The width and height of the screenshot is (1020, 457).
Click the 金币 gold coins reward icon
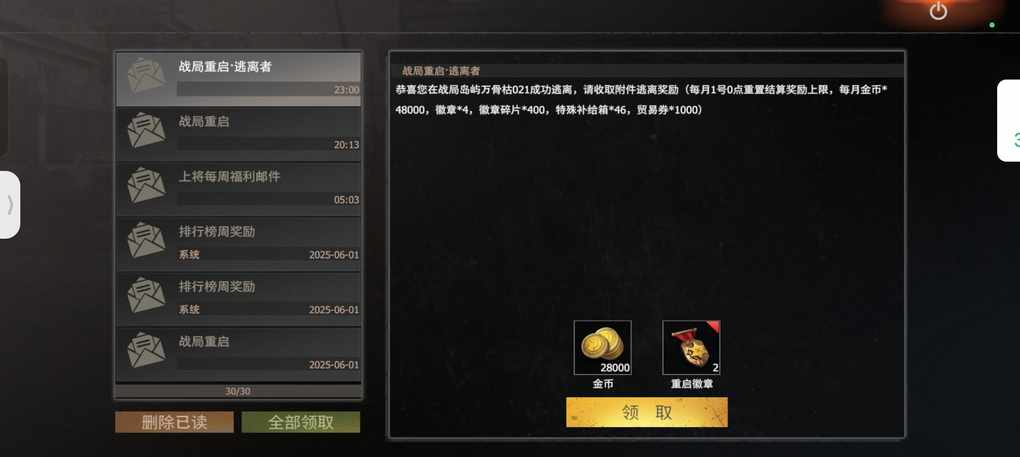[602, 348]
